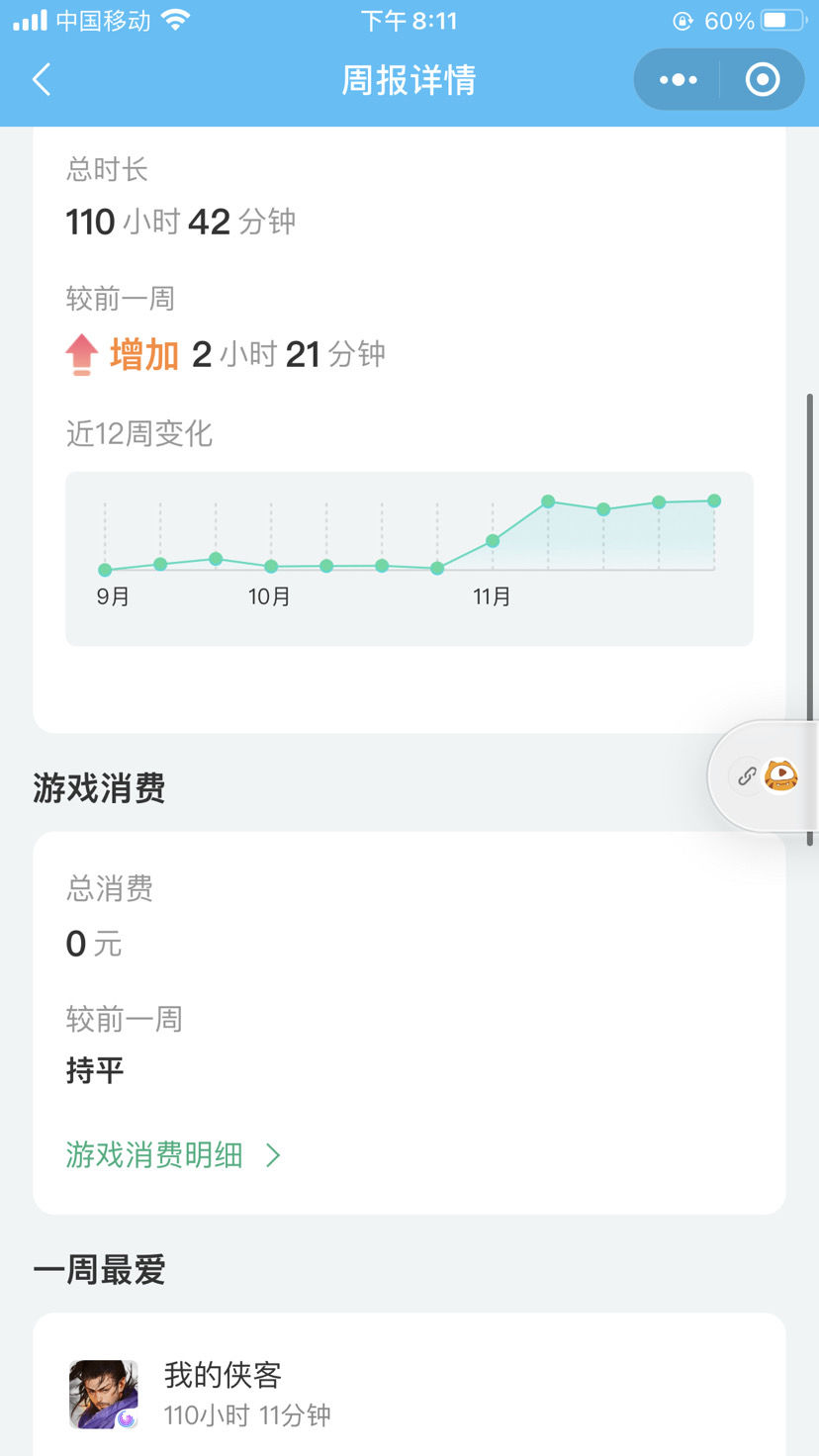The width and height of the screenshot is (819, 1456).
Task: Tap the 总消费 0 元 value
Action: point(94,944)
